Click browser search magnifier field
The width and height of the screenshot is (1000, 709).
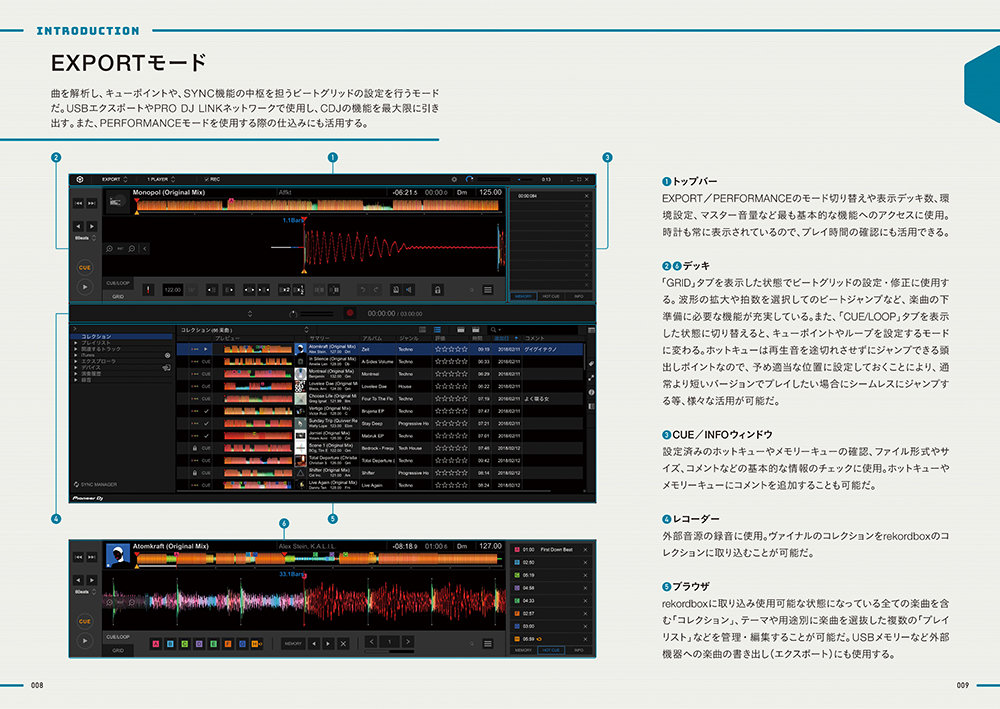coord(533,330)
